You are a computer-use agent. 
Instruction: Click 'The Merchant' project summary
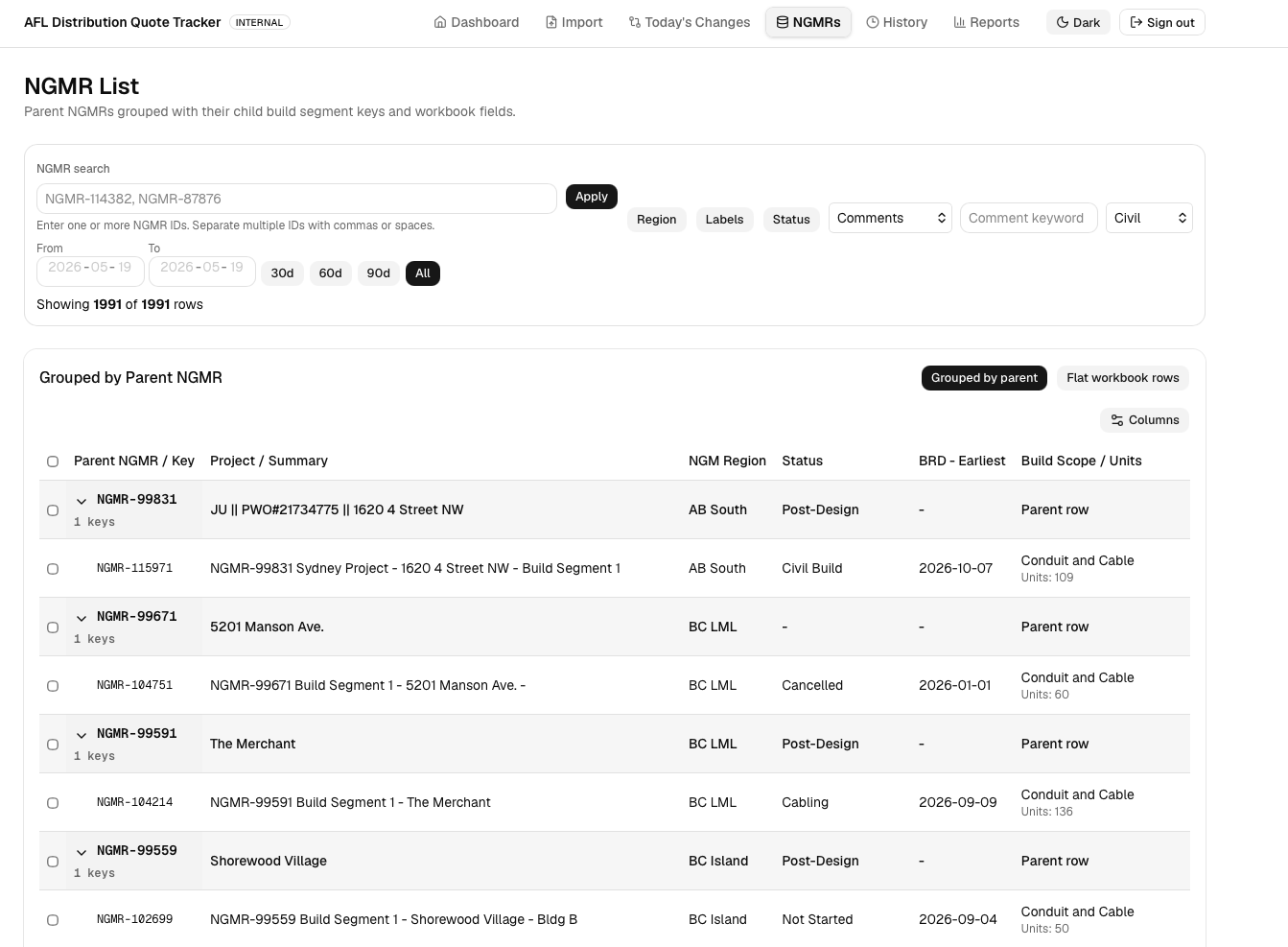[x=252, y=744]
